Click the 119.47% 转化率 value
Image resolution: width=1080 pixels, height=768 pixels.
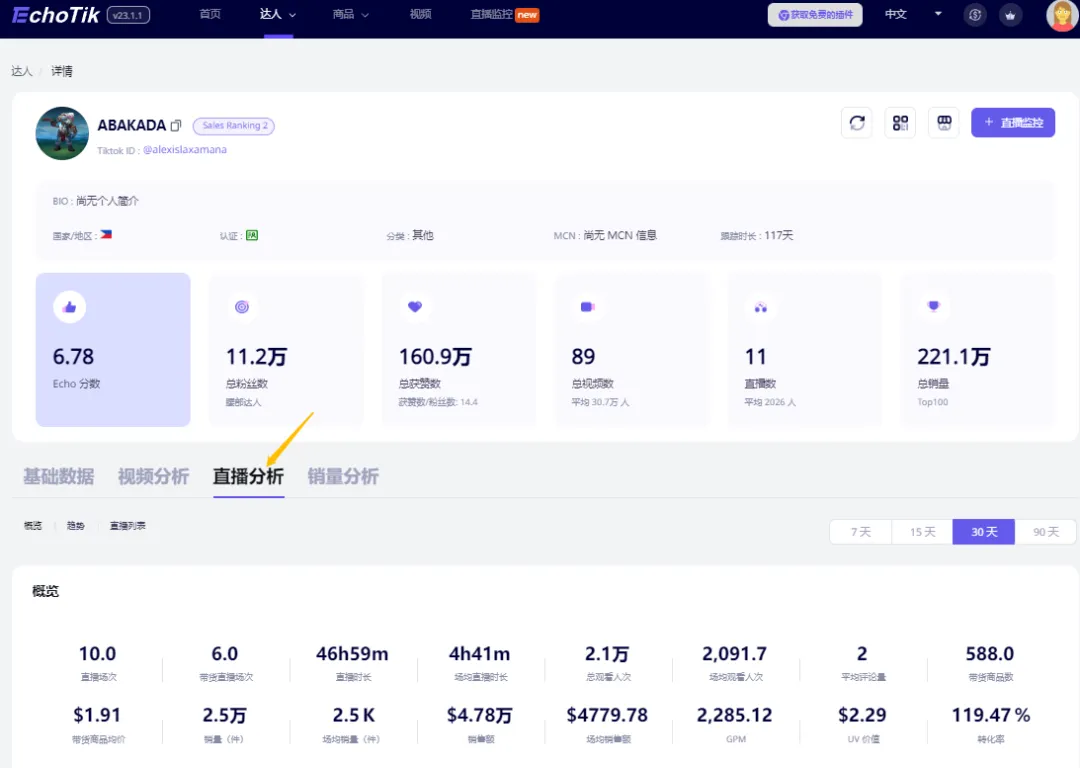pos(990,716)
